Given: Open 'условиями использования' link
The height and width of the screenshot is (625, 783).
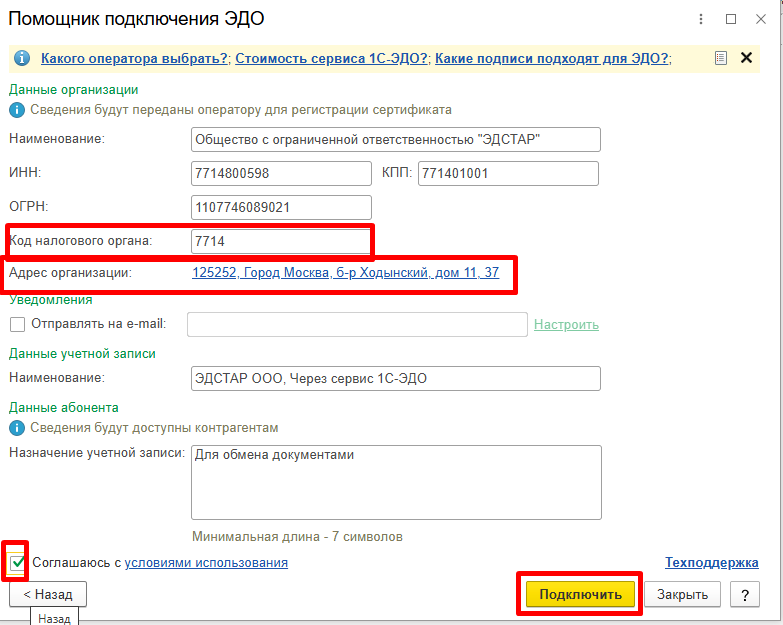Looking at the screenshot, I should (206, 563).
